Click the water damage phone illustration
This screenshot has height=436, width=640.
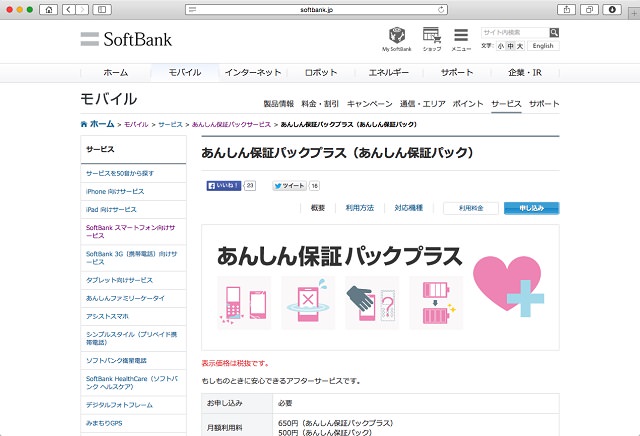click(x=308, y=303)
